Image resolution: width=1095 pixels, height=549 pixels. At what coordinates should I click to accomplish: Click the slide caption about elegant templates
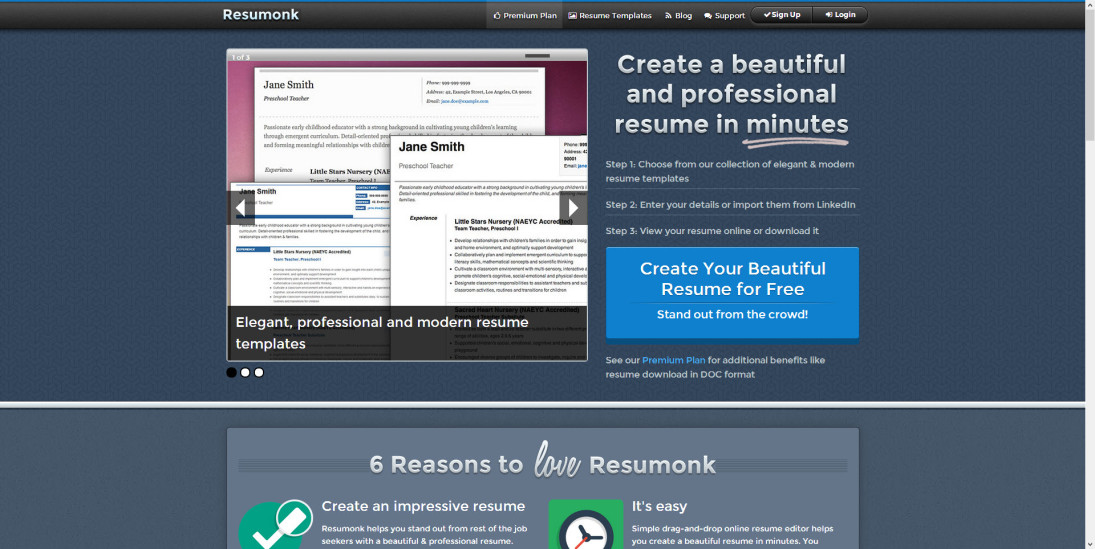pos(407,333)
